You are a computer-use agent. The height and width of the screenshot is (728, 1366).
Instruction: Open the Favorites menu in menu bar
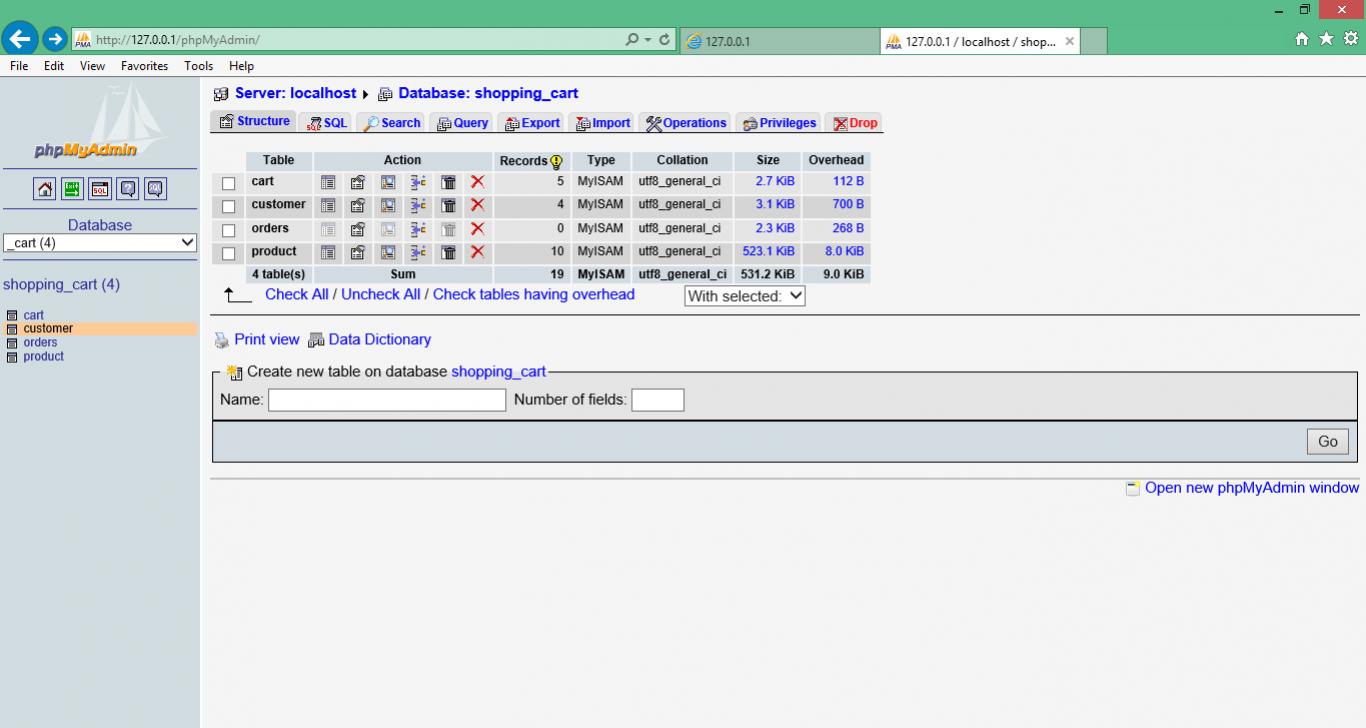(144, 66)
